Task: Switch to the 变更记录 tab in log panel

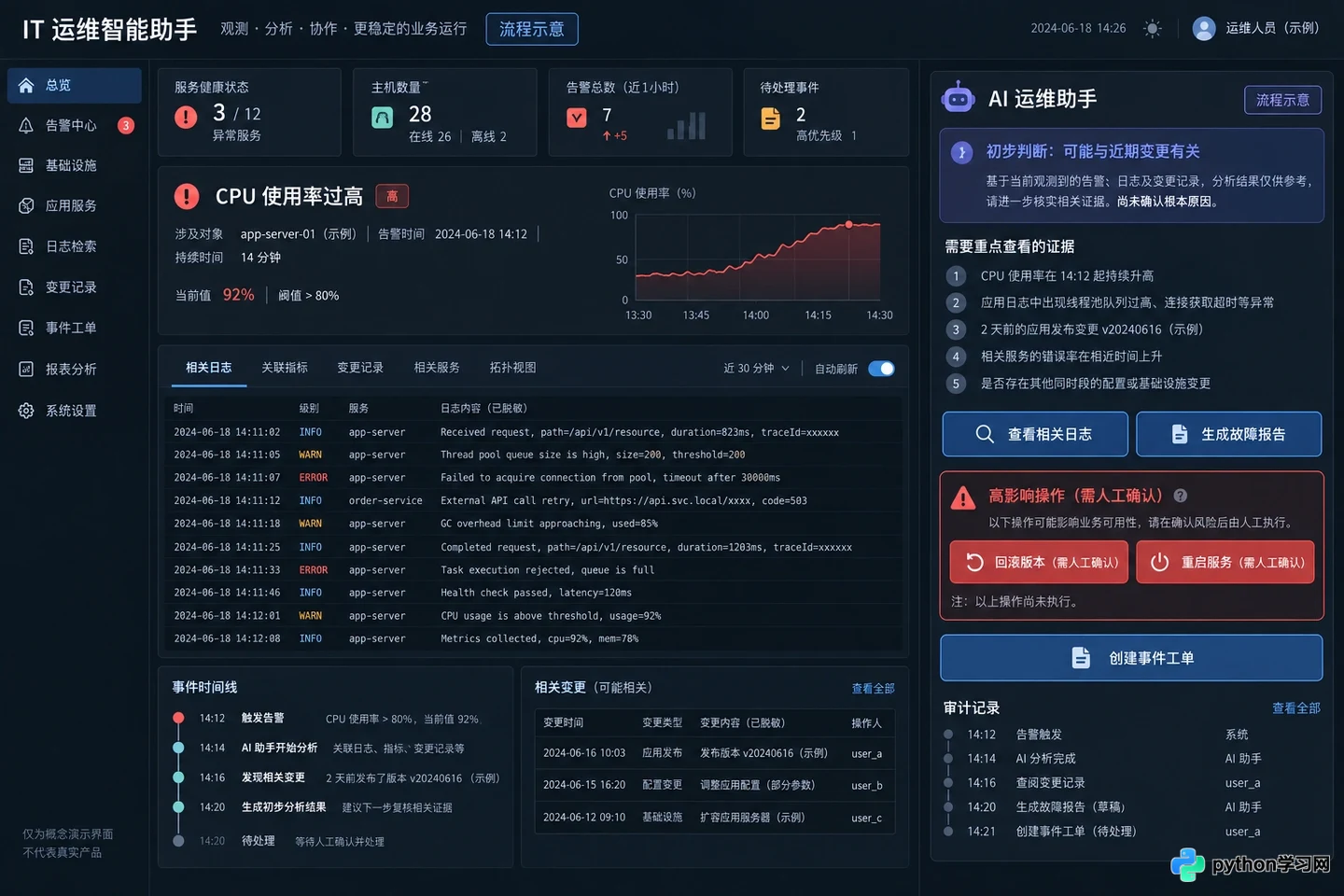Action: (x=360, y=368)
